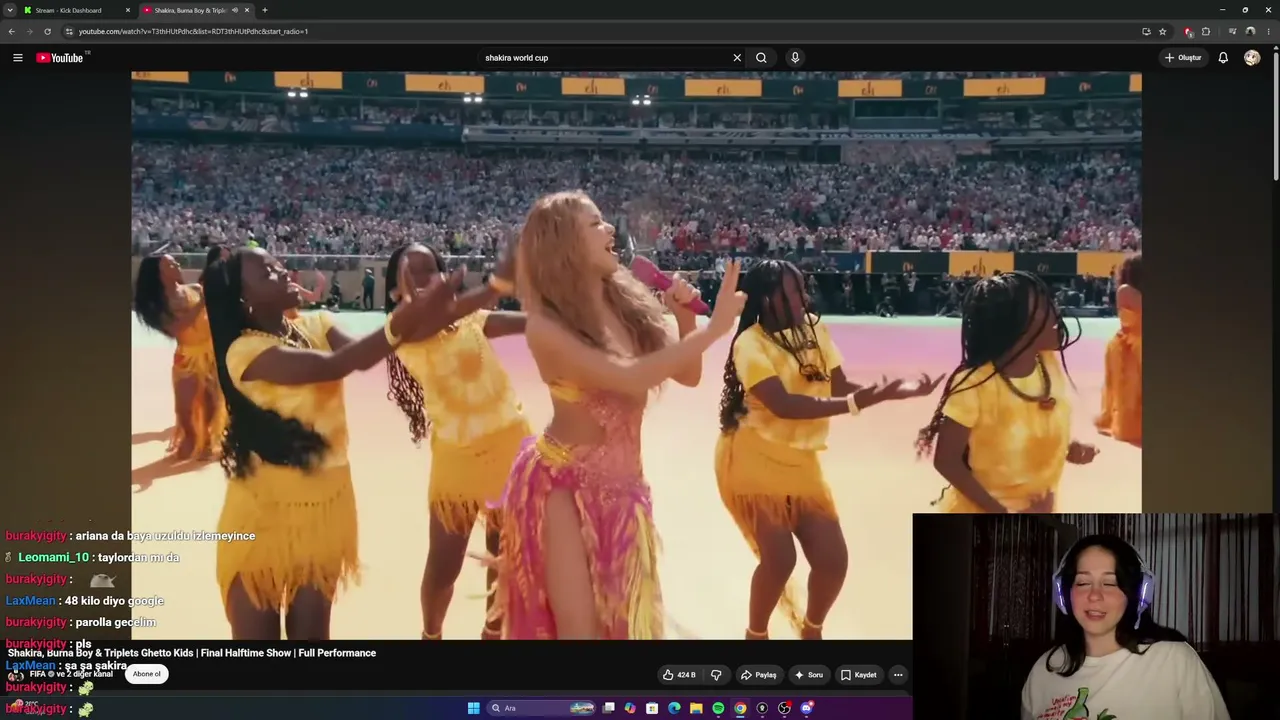Close the Kick Dashboard tab
Viewport: 1280px width, 720px height.
click(x=127, y=10)
